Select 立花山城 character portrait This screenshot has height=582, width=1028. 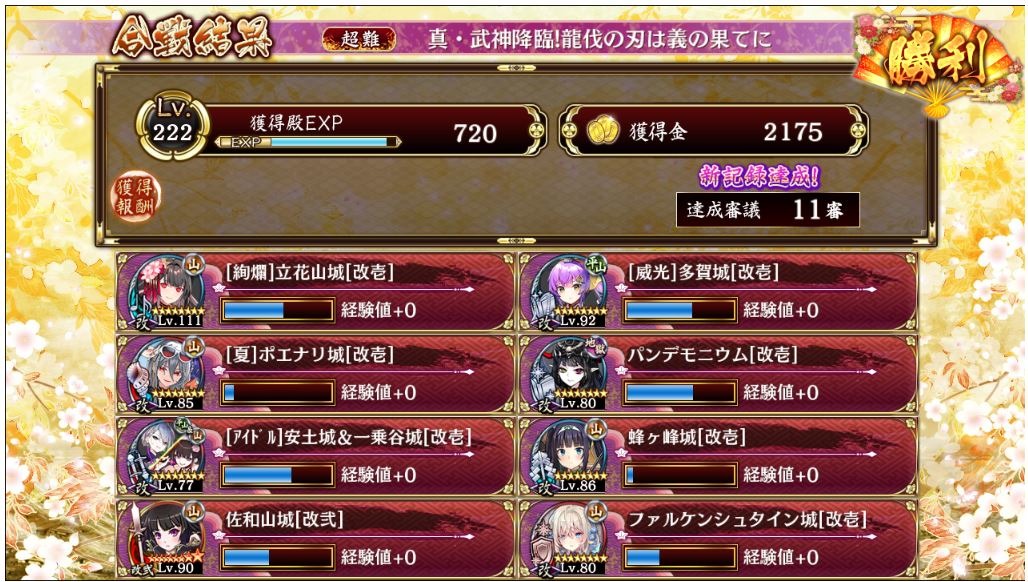[x=167, y=292]
